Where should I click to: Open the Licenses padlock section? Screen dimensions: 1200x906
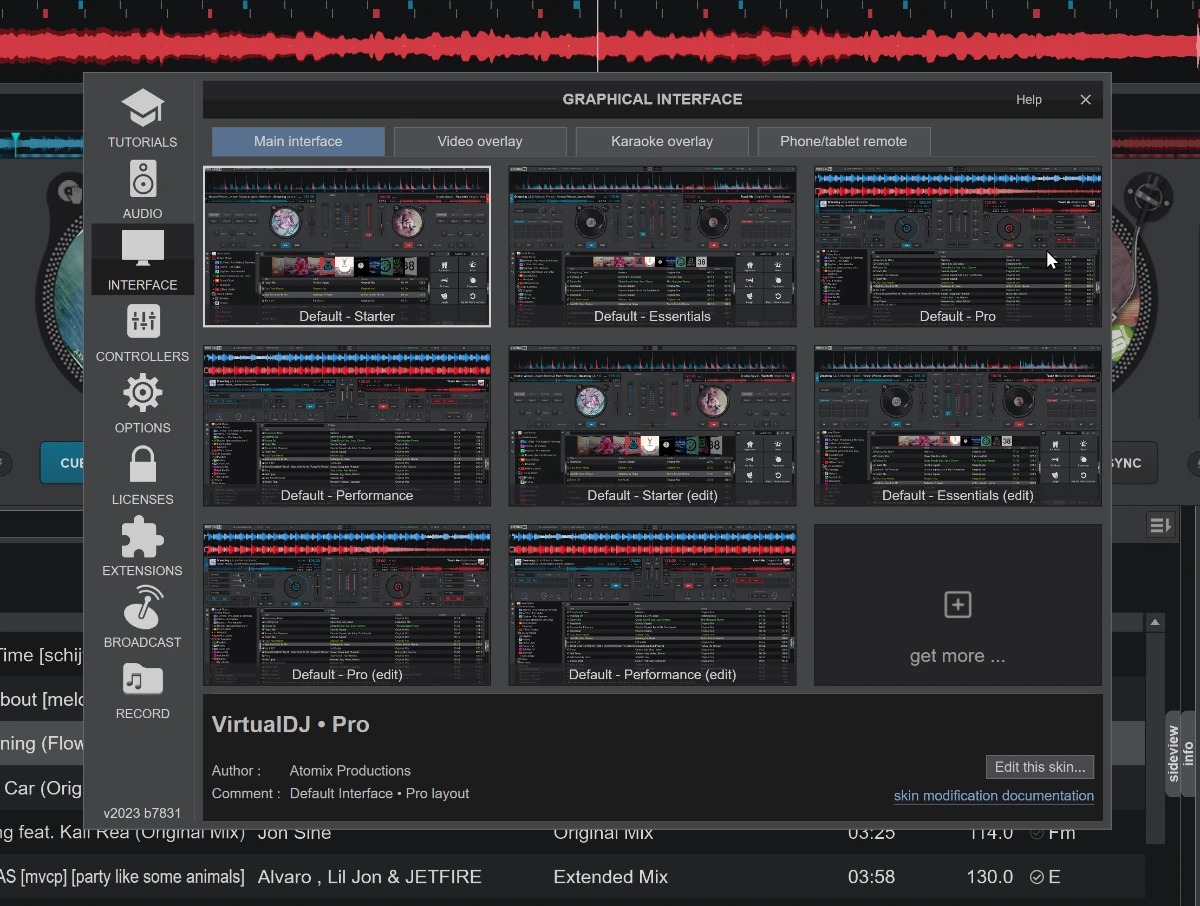coord(142,476)
